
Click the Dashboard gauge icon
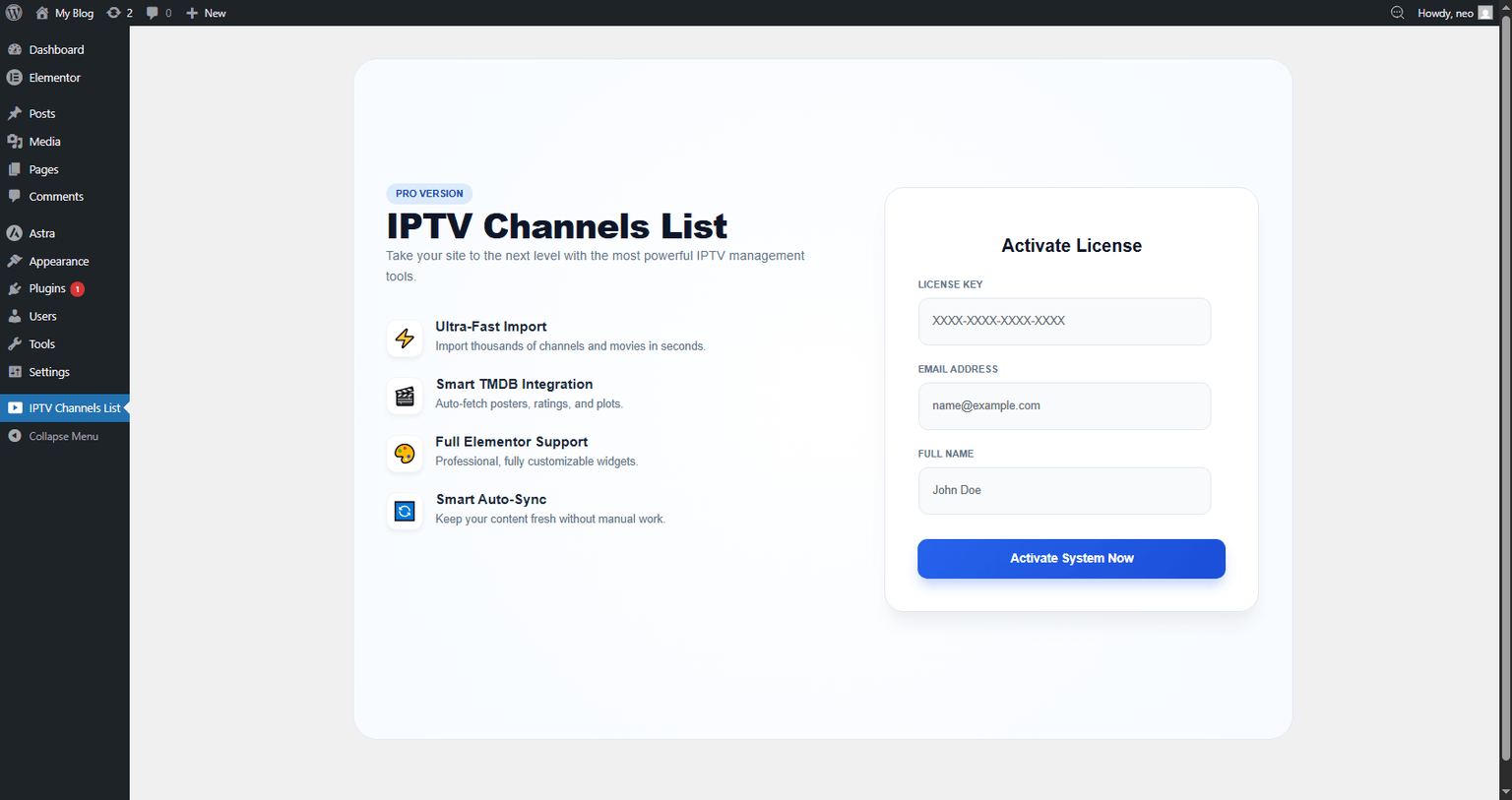pyautogui.click(x=15, y=49)
